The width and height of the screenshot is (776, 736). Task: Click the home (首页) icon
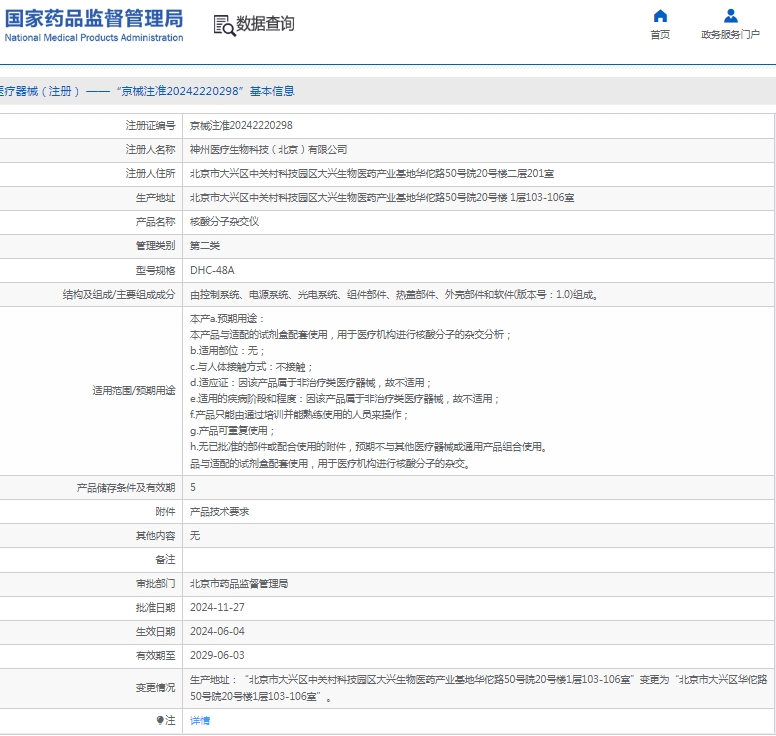(660, 16)
